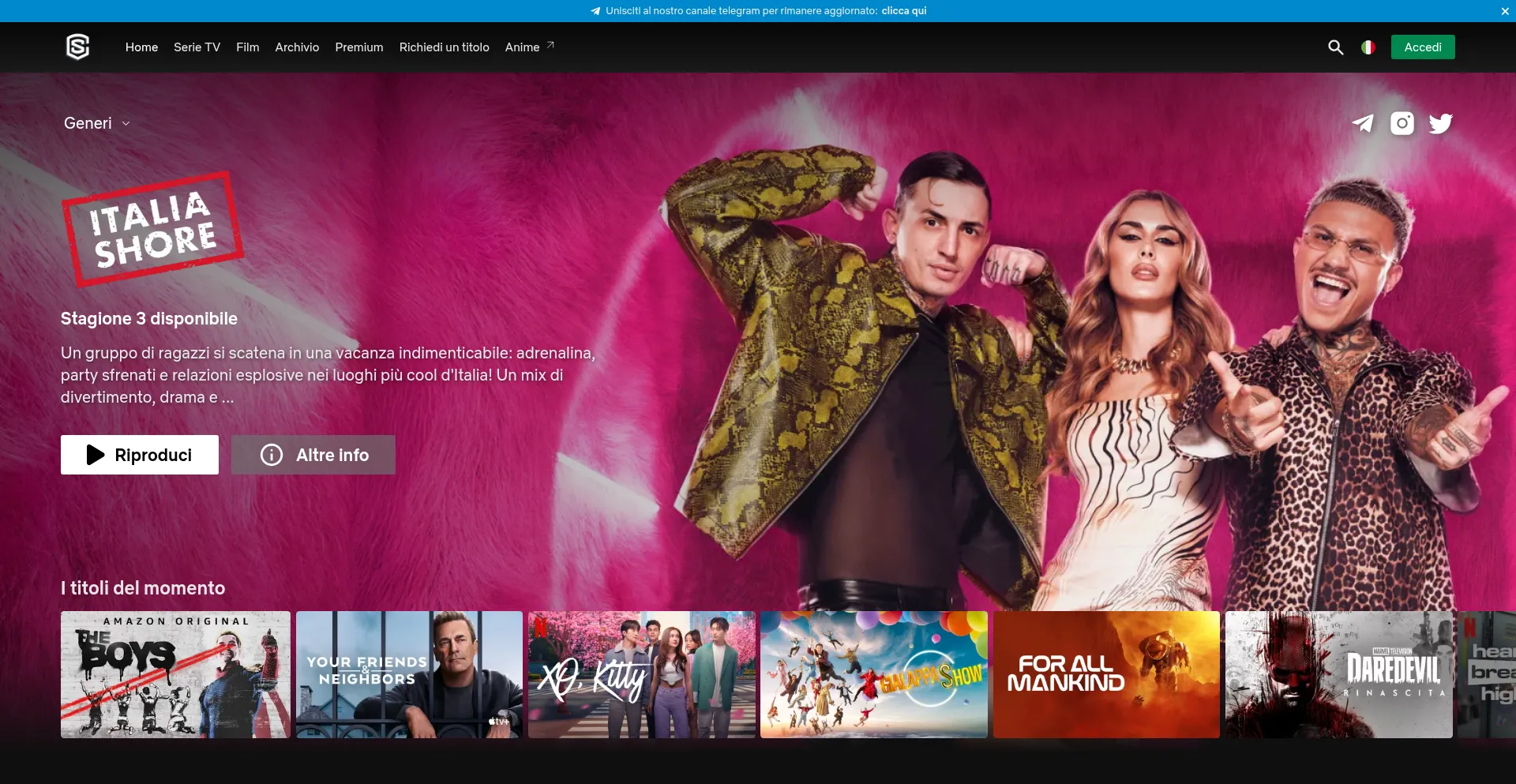
Task: Open the Serie TV section
Action: click(197, 47)
